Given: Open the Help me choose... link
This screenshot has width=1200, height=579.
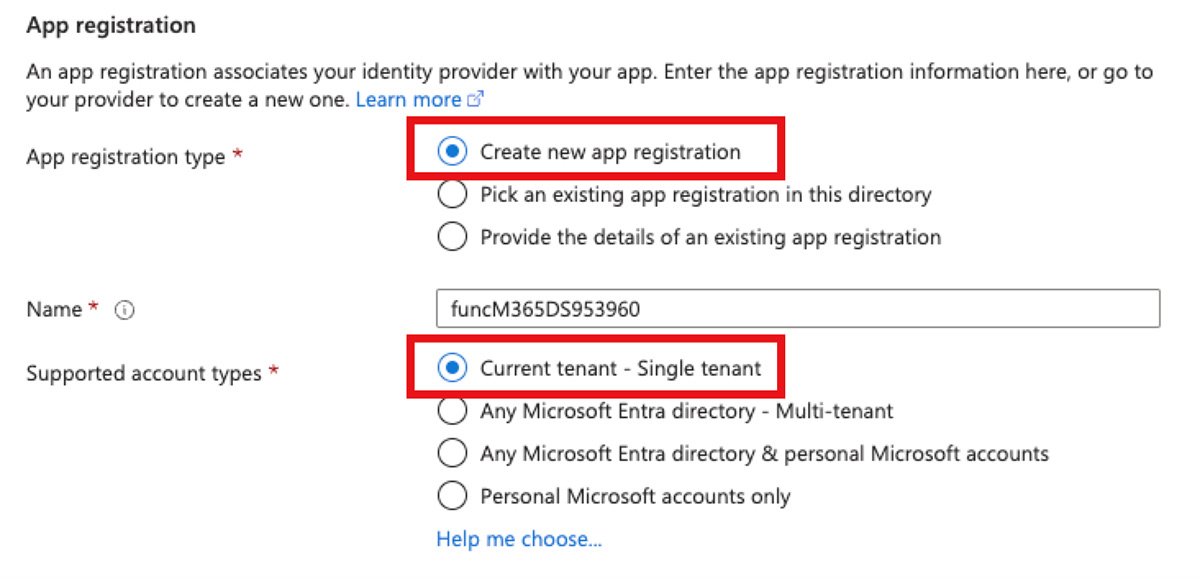Looking at the screenshot, I should click(519, 539).
